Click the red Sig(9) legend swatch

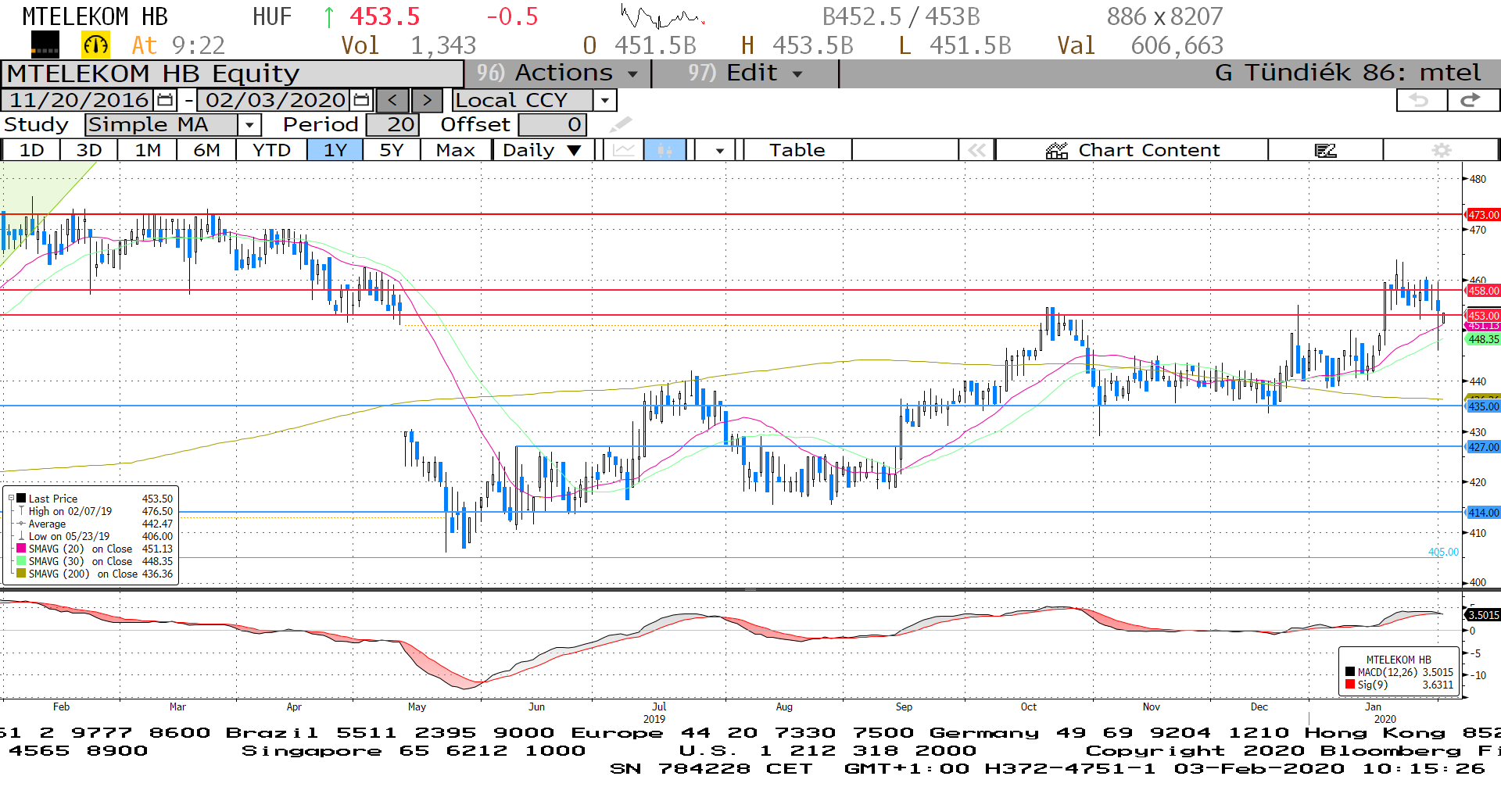coord(1350,685)
